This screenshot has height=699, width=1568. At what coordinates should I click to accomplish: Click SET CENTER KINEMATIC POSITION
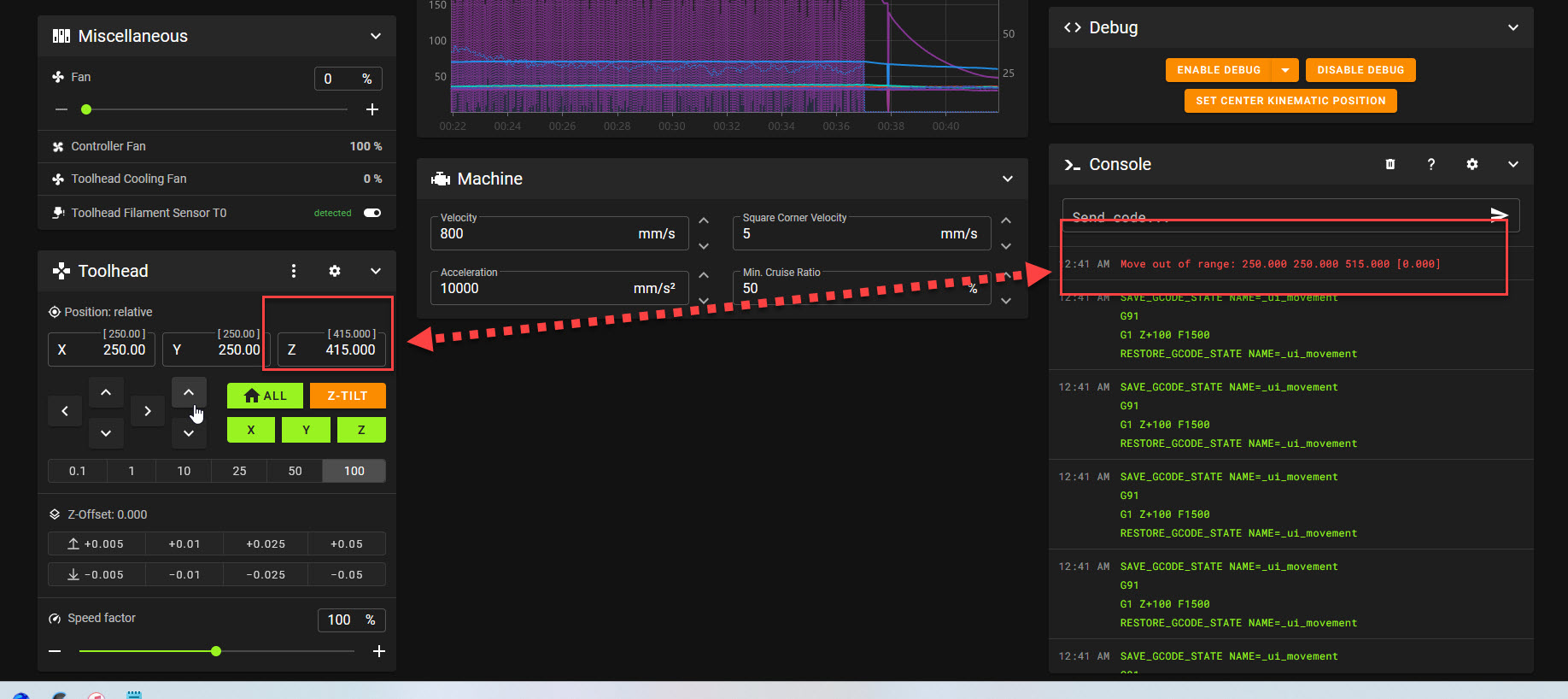point(1290,101)
